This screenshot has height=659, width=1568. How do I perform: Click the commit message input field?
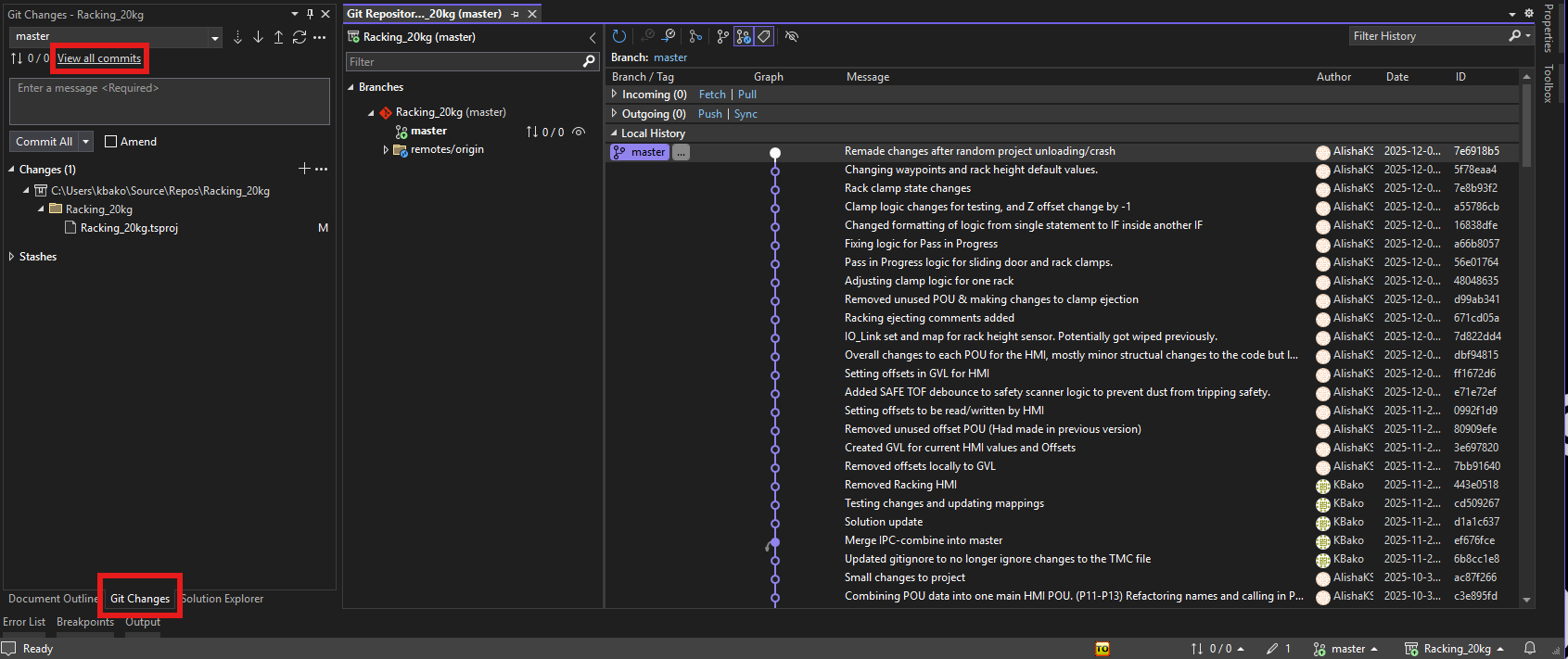pos(170,101)
